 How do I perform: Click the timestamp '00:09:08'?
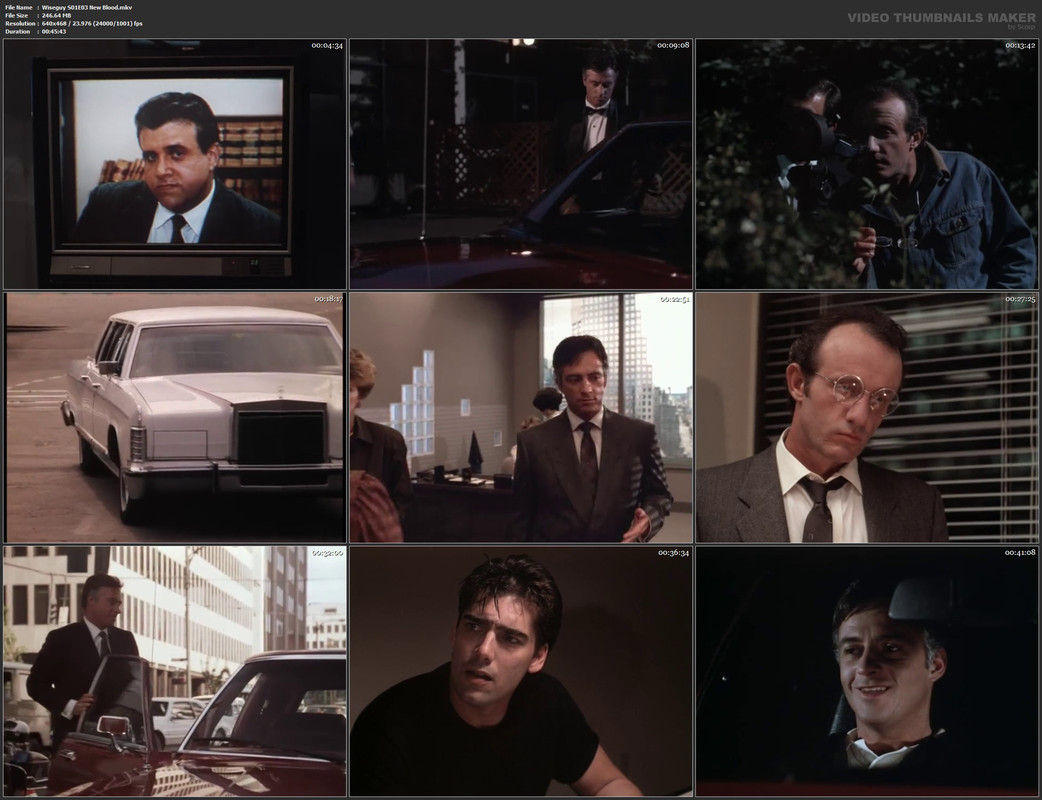(673, 45)
